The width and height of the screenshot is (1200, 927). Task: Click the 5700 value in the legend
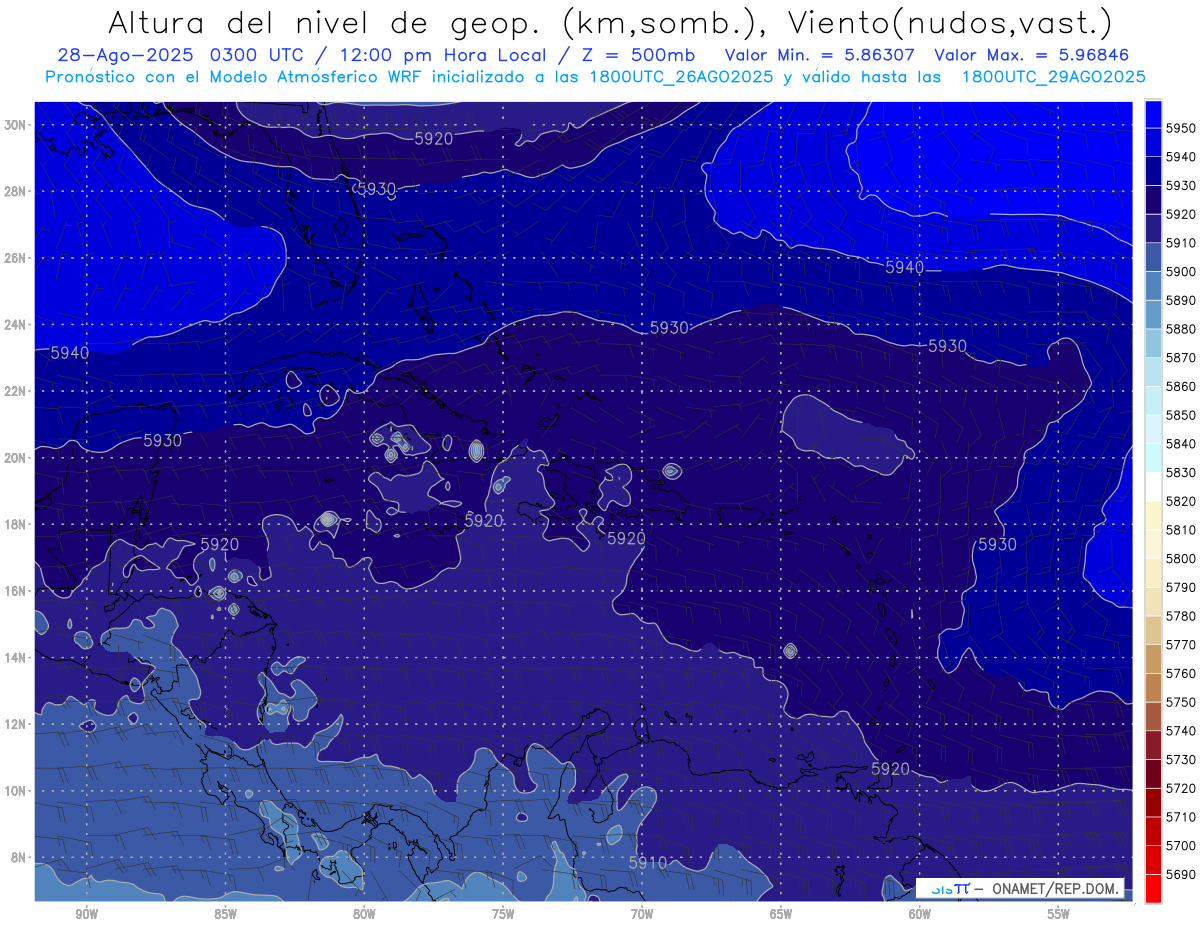click(1181, 846)
